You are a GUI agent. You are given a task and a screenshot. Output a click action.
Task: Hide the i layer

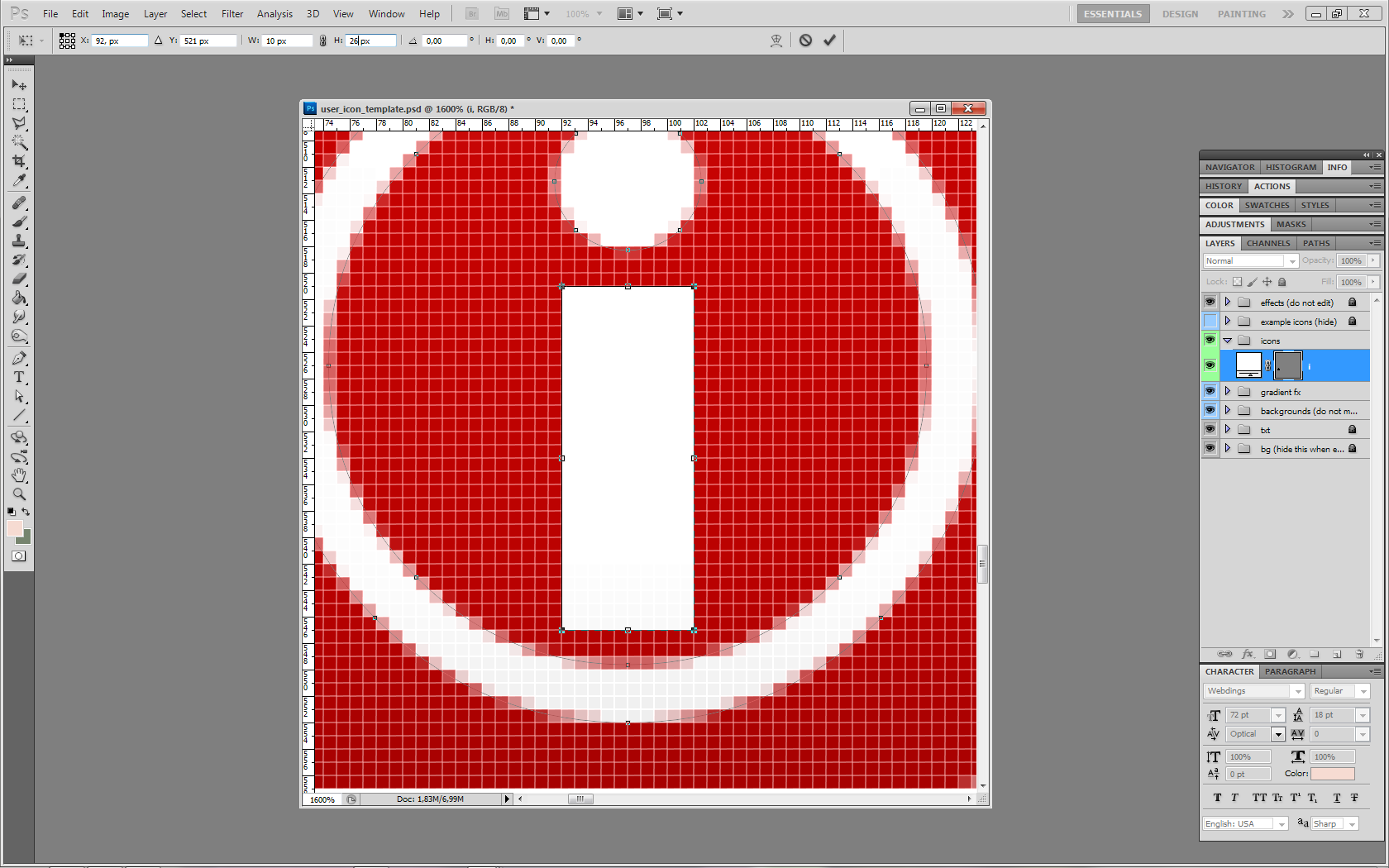tap(1210, 365)
